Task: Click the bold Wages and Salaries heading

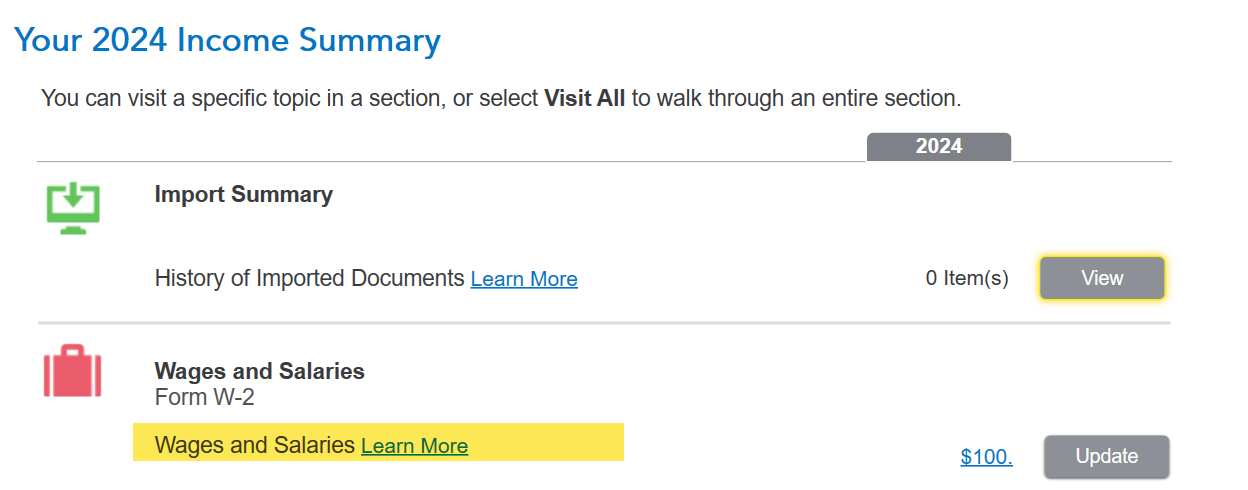Action: (x=260, y=372)
